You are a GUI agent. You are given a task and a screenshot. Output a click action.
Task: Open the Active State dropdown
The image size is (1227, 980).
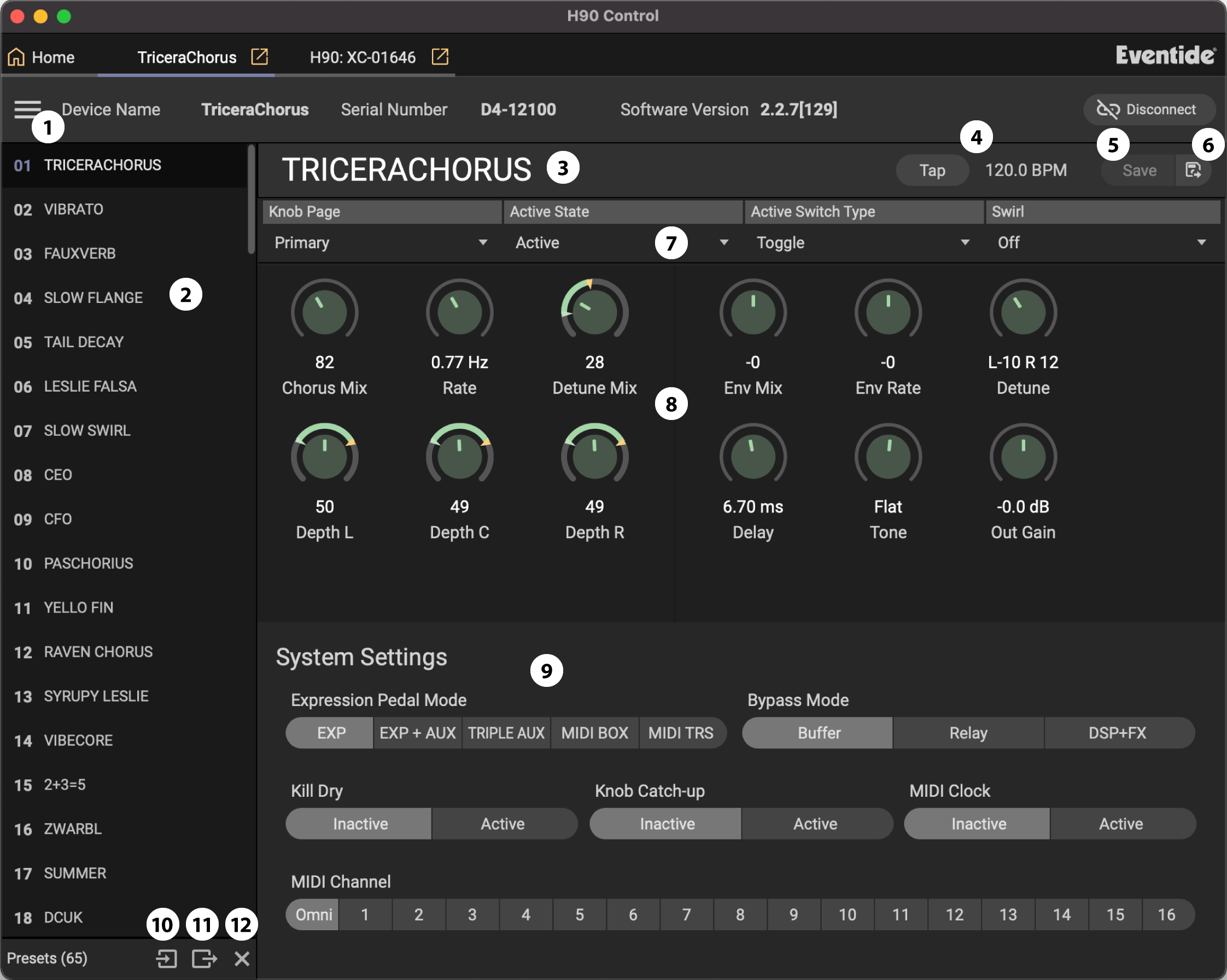pos(623,243)
